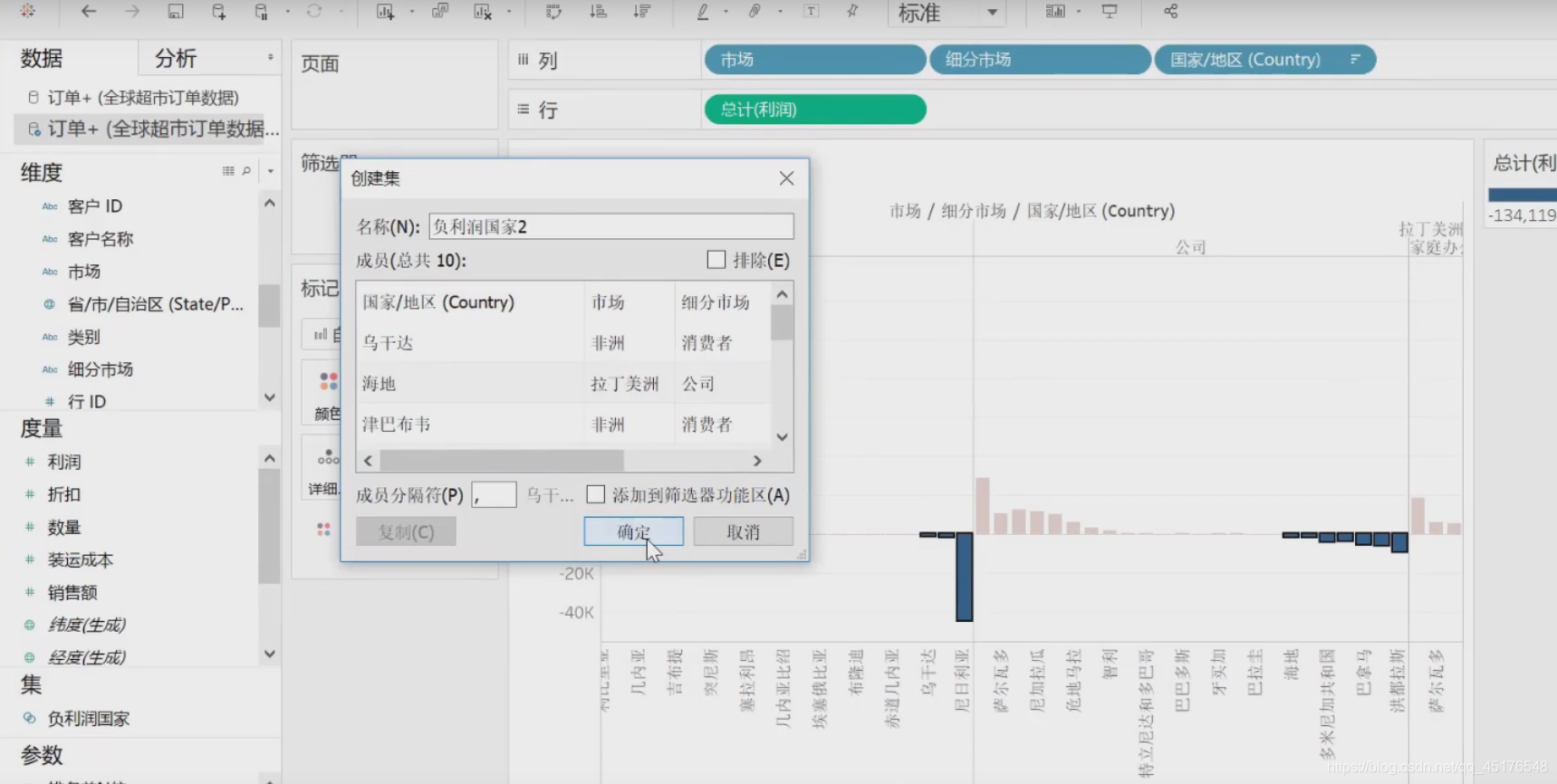Open dropdown next to show/hide cards icon
1557x784 pixels.
(x=1079, y=12)
